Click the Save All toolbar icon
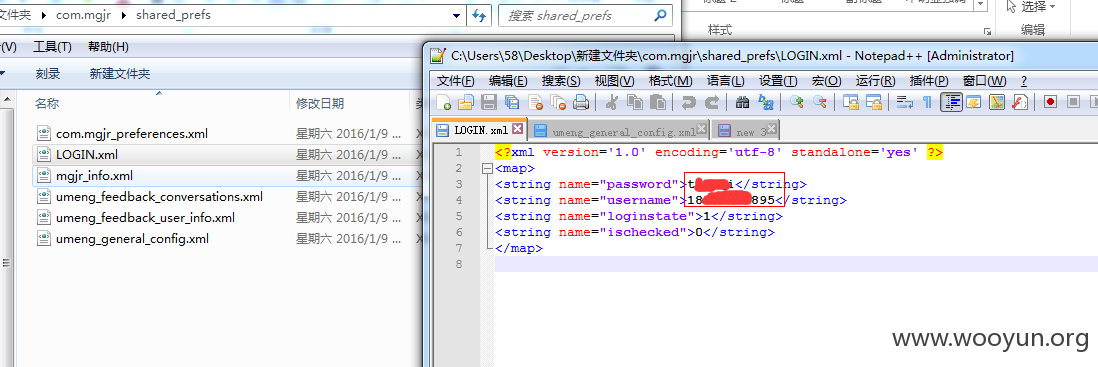 click(512, 103)
